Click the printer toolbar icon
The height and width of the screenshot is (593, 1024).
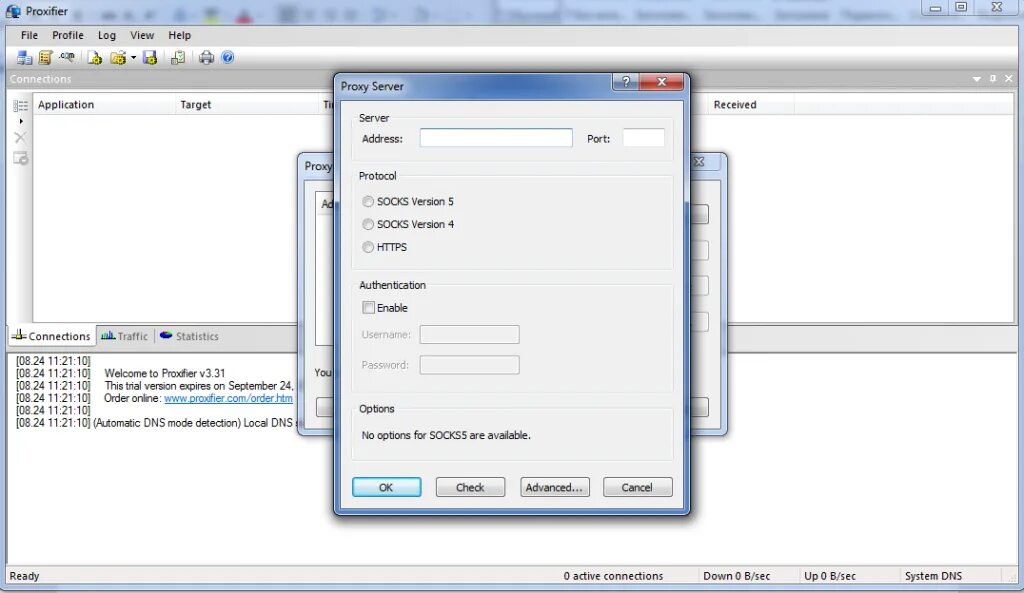click(x=206, y=57)
